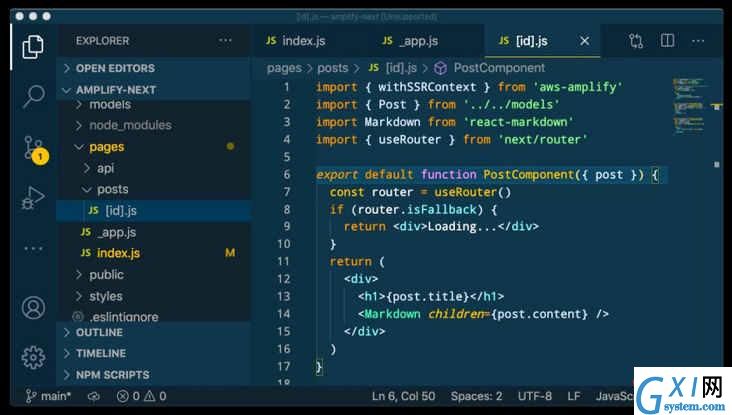The image size is (732, 415).
Task: Split the editor to the right
Action: point(668,41)
